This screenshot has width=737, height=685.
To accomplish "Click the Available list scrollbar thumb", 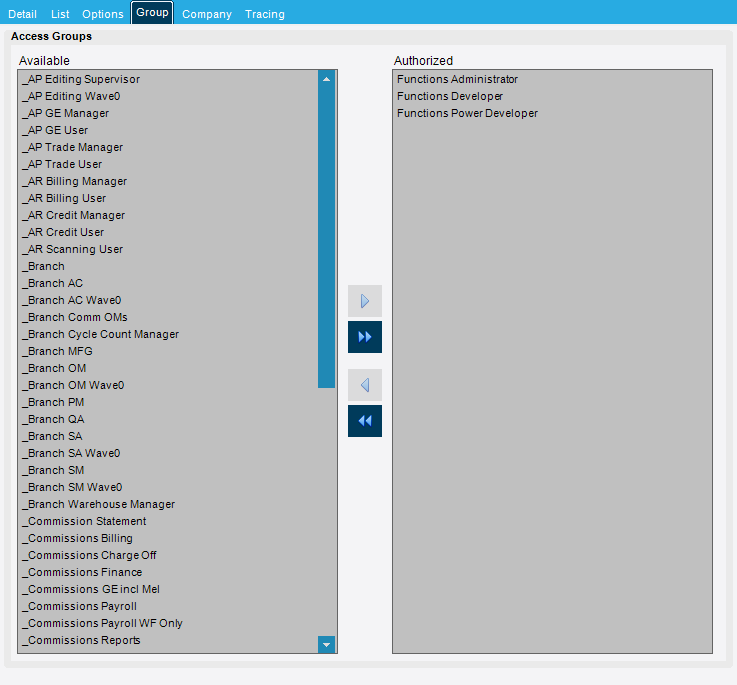I will (326, 237).
